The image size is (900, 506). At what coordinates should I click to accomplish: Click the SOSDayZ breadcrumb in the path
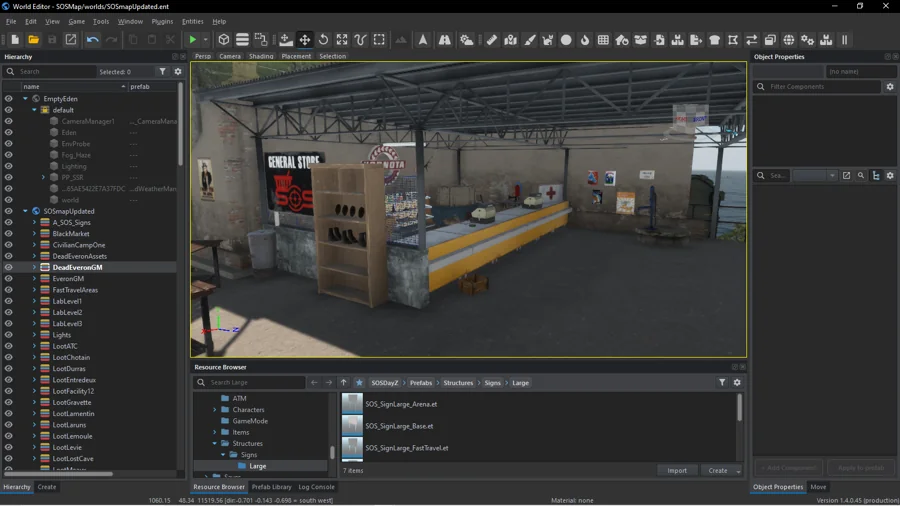coord(384,383)
